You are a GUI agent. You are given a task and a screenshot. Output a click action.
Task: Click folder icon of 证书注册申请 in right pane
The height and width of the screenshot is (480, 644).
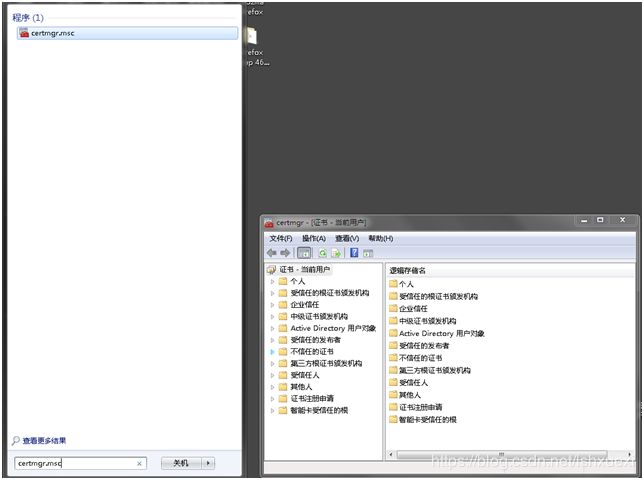393,407
